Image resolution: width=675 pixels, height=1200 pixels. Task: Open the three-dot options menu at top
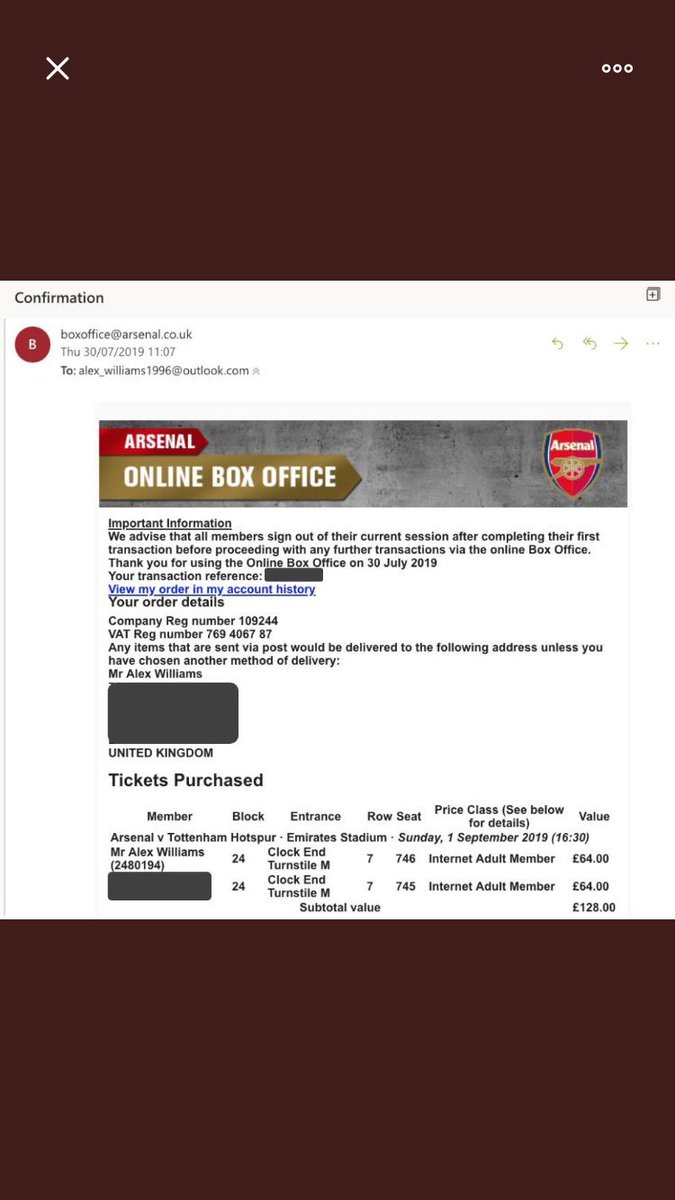(617, 68)
